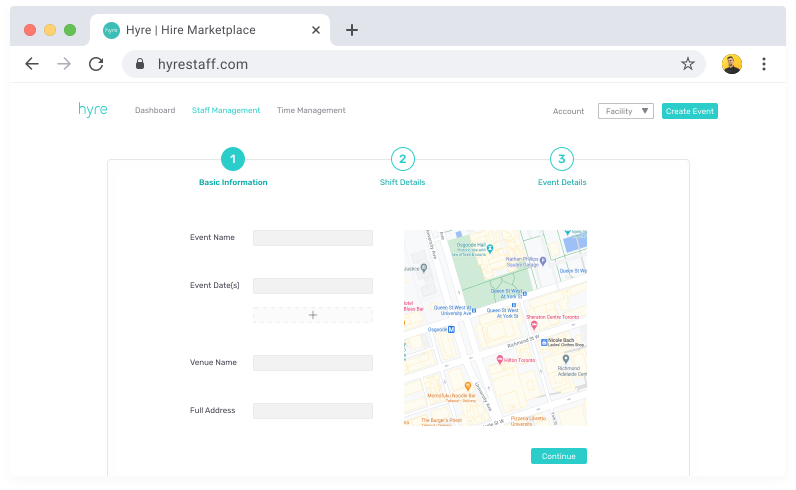Click the Hilton Toronto map pin

[500, 360]
